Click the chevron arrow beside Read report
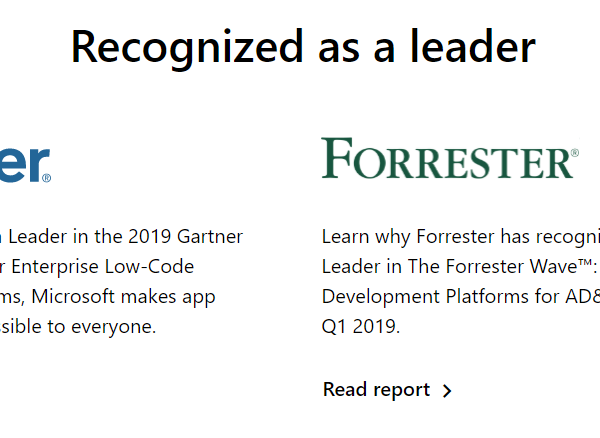This screenshot has width=600, height=438. [447, 391]
